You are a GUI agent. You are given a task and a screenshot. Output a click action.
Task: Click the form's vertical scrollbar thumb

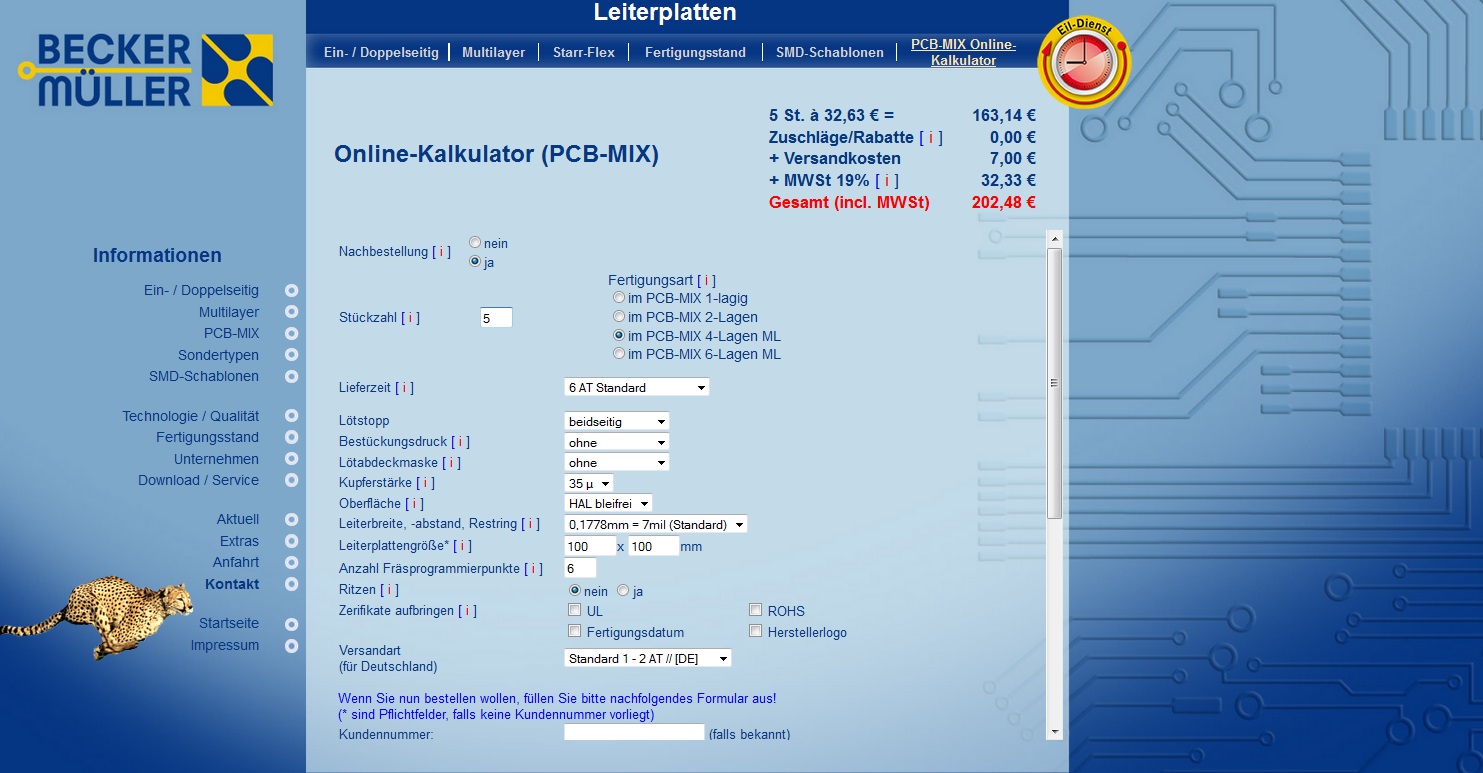point(1054,383)
